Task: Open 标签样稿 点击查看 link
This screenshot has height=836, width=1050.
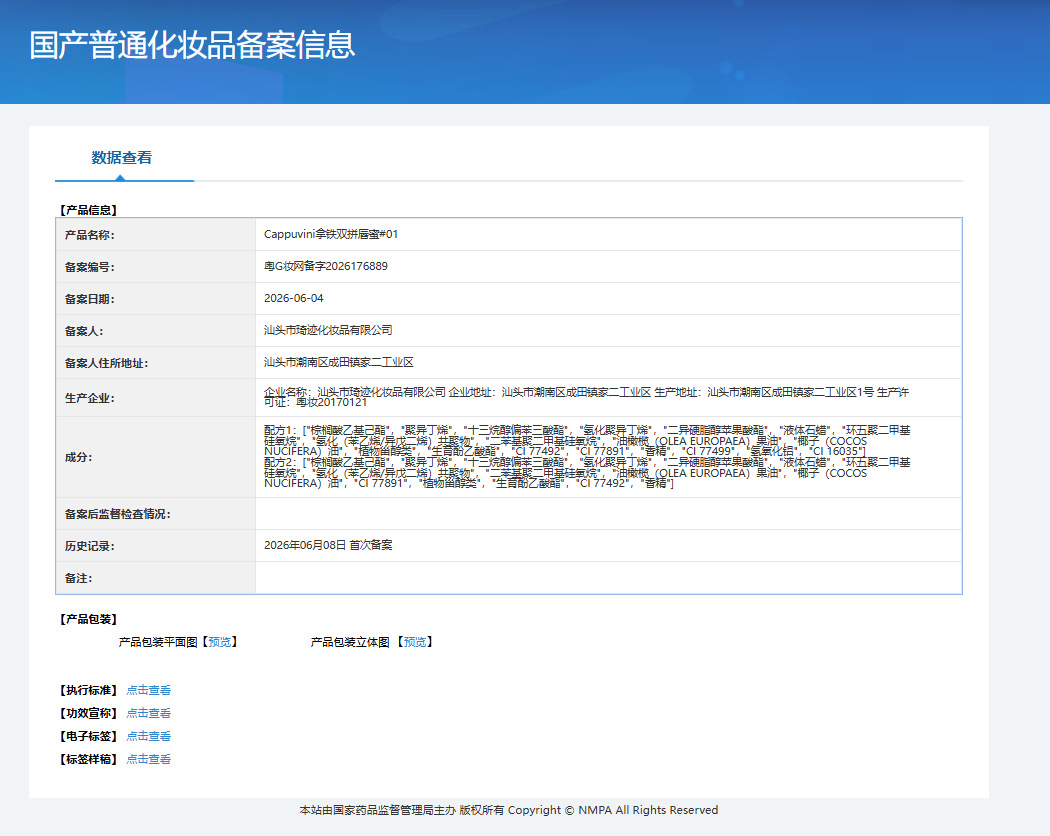Action: point(149,759)
